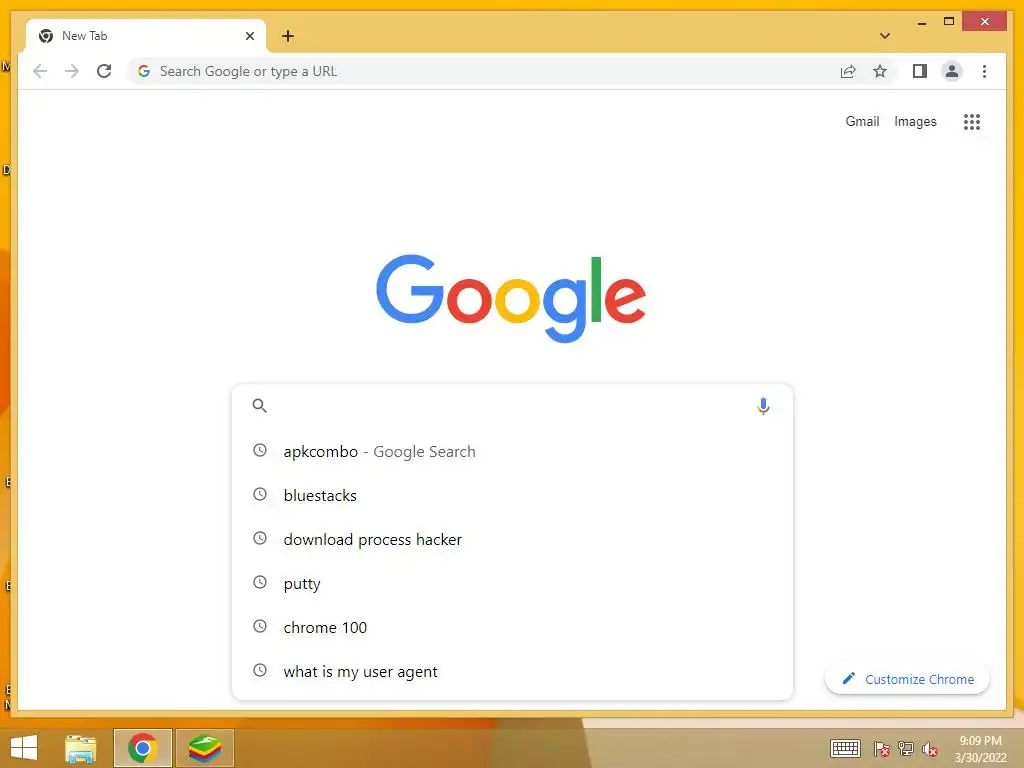Expand the tab search chevron

pyautogui.click(x=885, y=36)
